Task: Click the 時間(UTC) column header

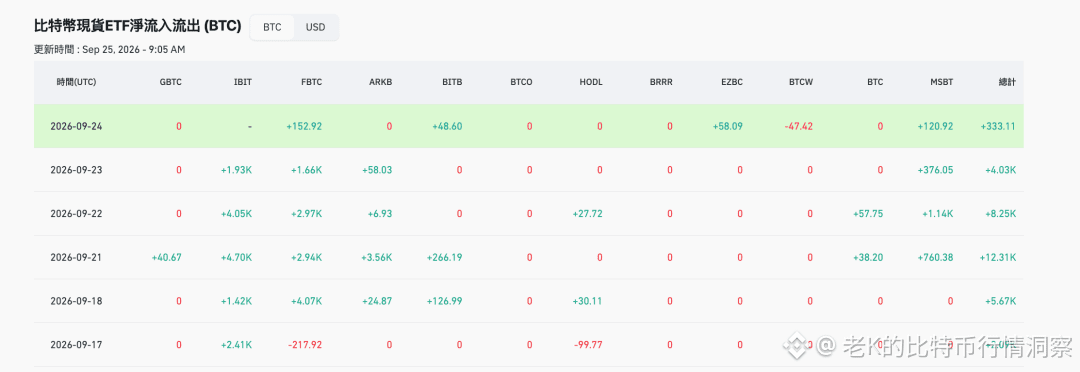Action: click(x=76, y=82)
